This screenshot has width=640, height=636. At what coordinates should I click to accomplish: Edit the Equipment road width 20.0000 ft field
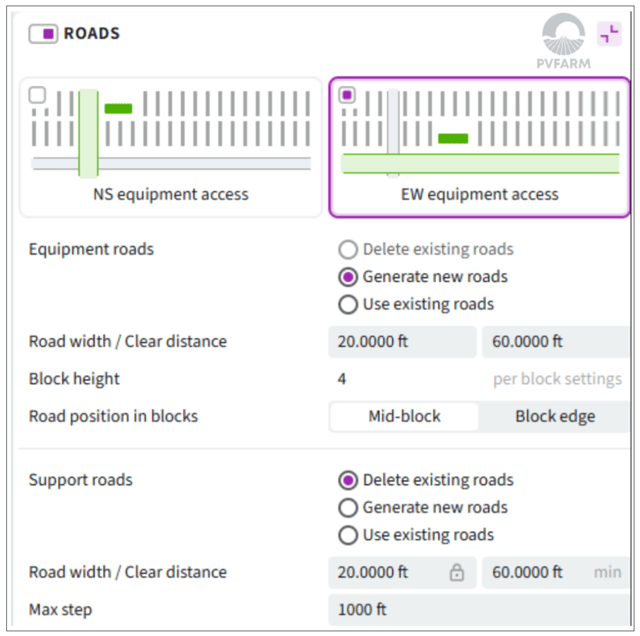pyautogui.click(x=402, y=342)
